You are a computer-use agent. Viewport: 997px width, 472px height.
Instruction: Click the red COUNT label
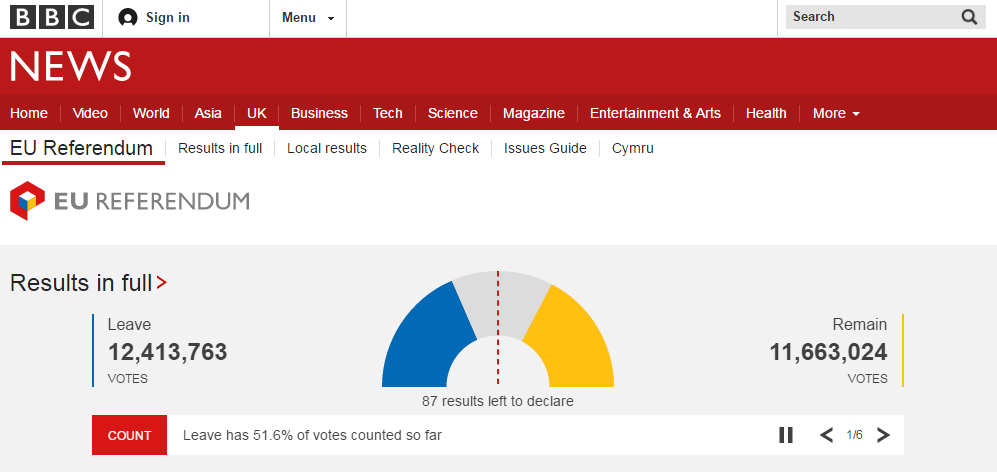[x=129, y=435]
